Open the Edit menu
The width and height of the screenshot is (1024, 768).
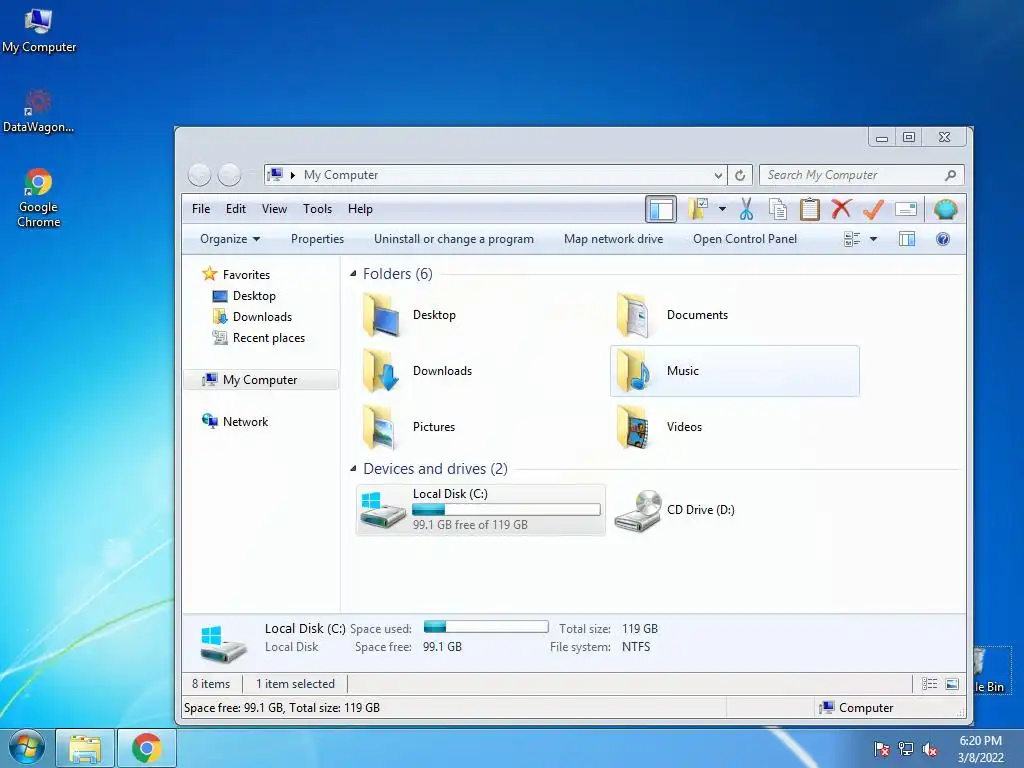click(236, 209)
